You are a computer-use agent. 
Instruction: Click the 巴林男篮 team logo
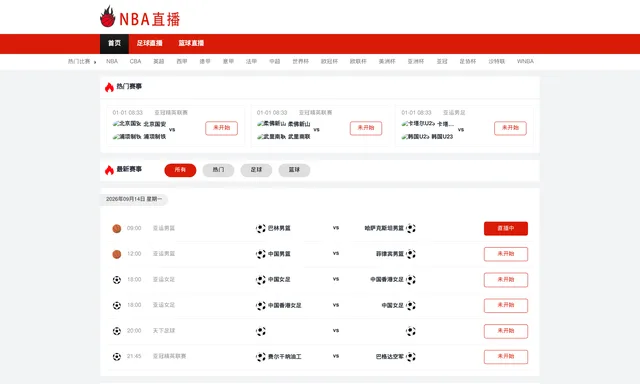click(x=261, y=229)
